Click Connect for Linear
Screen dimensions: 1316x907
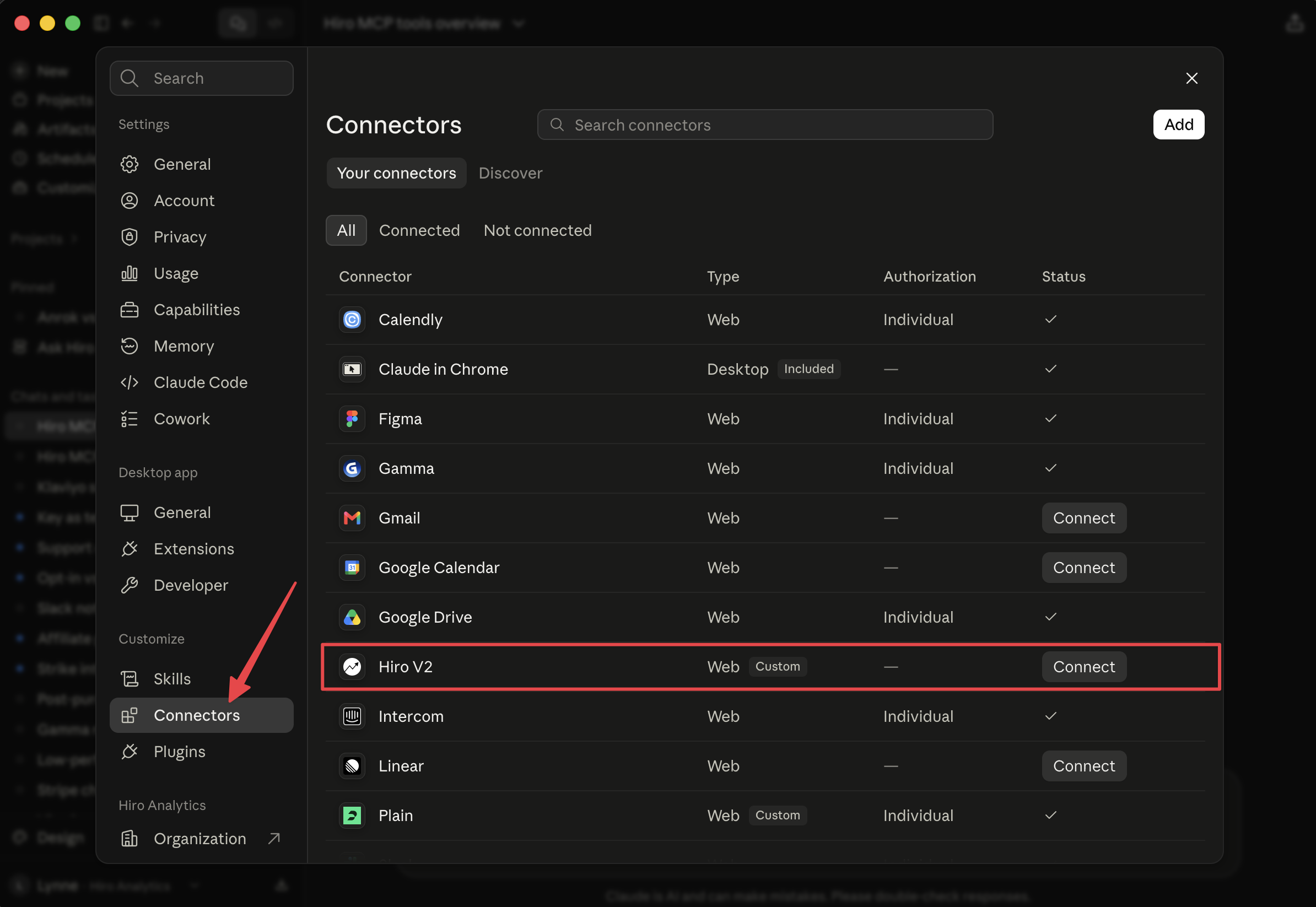click(1083, 765)
